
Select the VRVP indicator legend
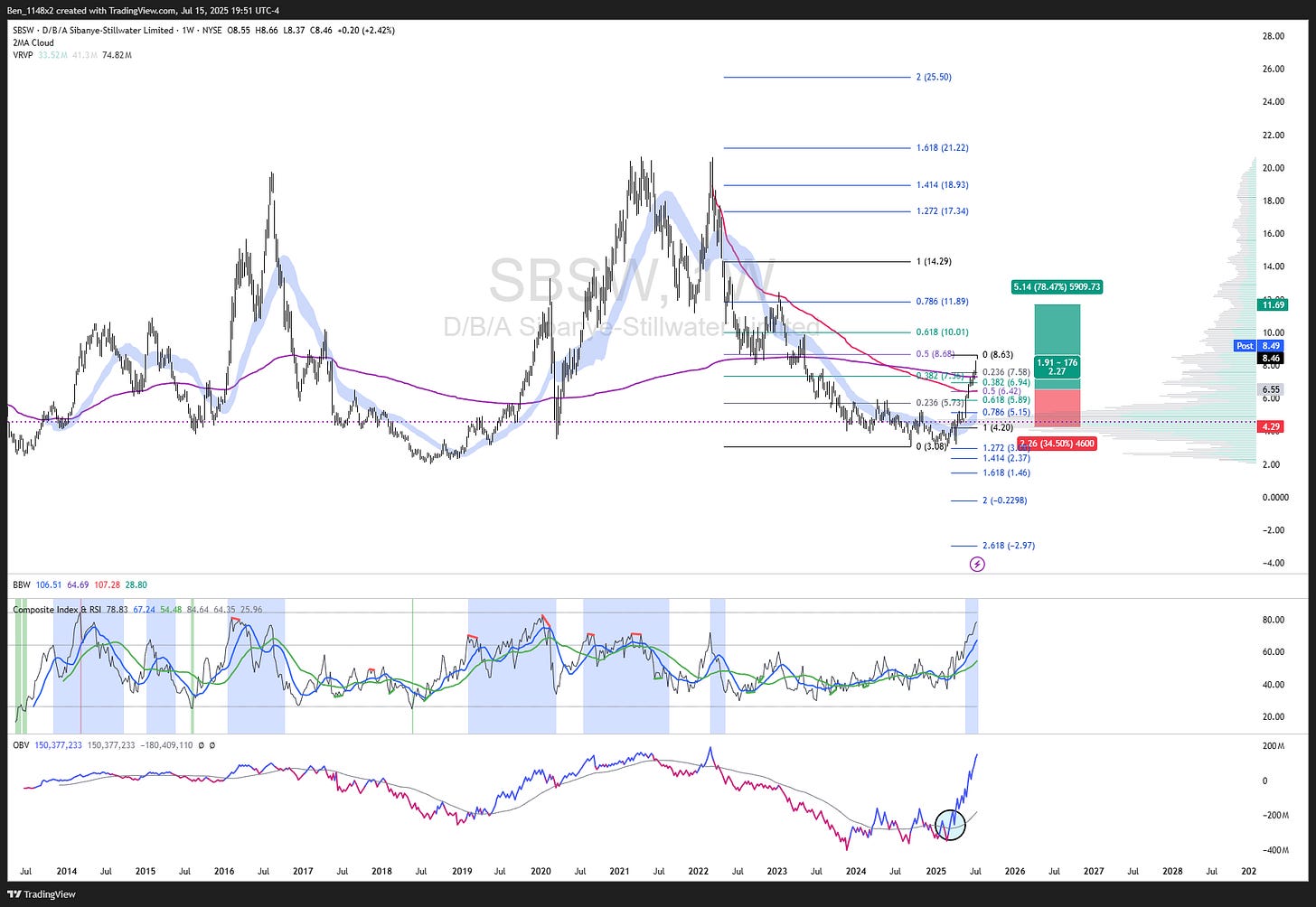point(23,55)
